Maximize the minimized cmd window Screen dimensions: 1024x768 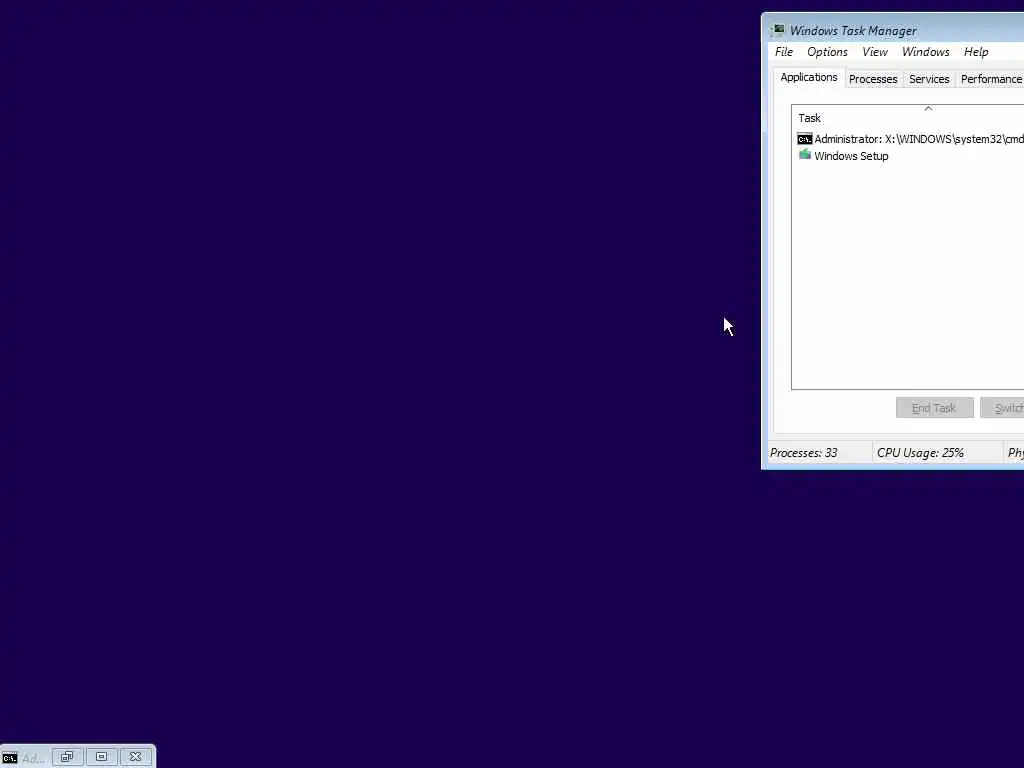pos(101,757)
